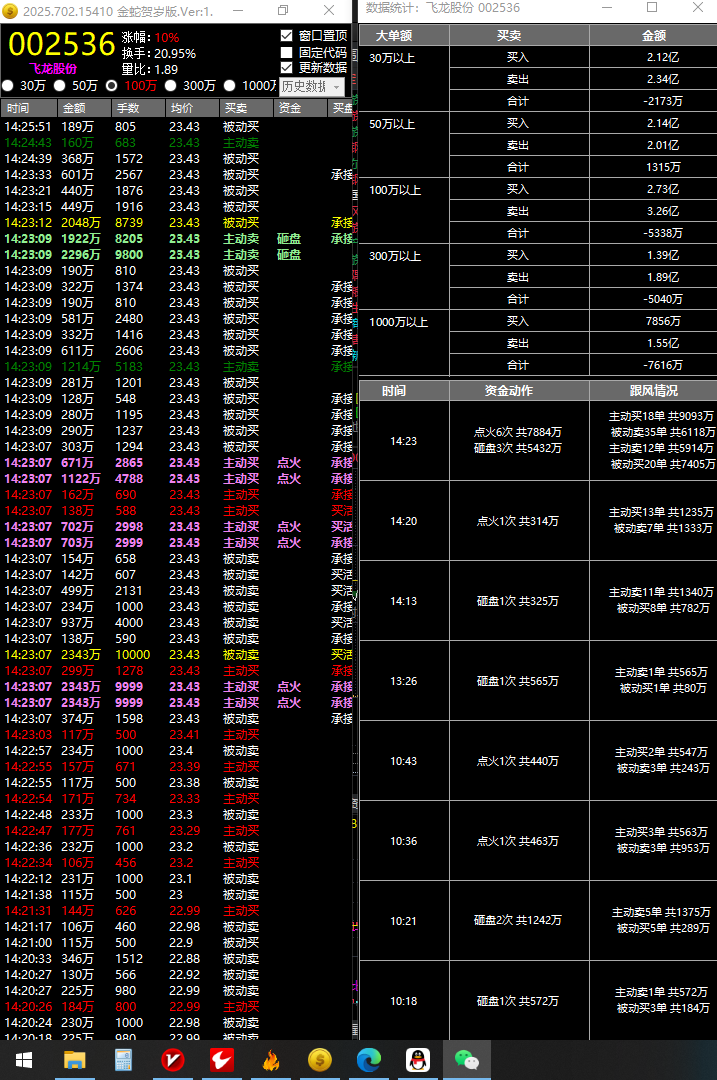Click the -5338万 total value

coord(663,233)
